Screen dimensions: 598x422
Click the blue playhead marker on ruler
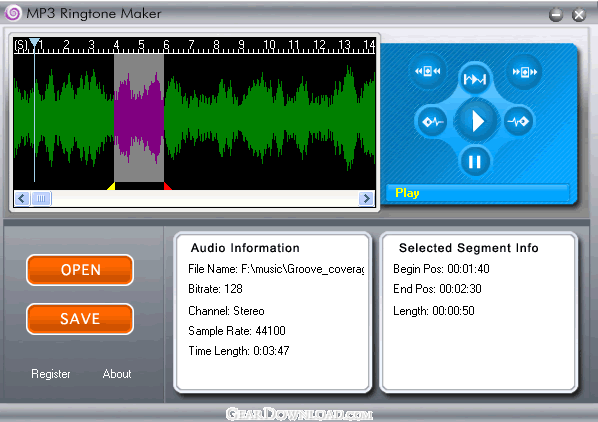34,43
